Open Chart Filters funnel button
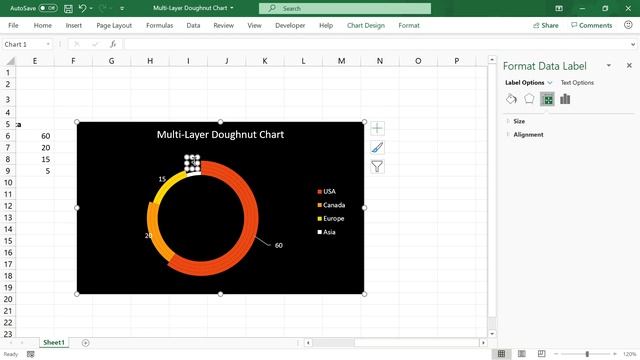The image size is (640, 360). [x=377, y=166]
